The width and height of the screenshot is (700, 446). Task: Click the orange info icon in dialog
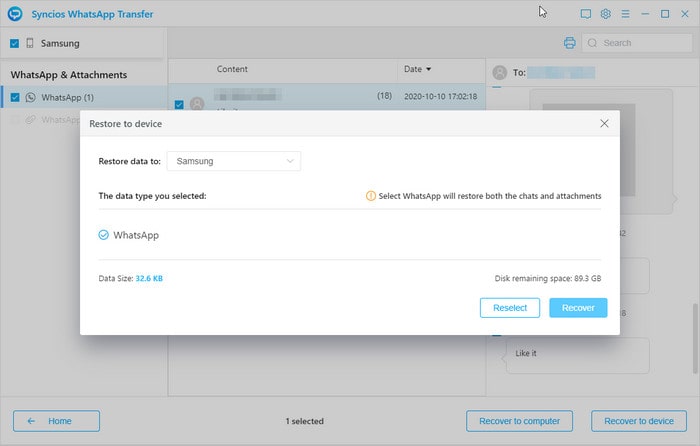click(x=371, y=196)
